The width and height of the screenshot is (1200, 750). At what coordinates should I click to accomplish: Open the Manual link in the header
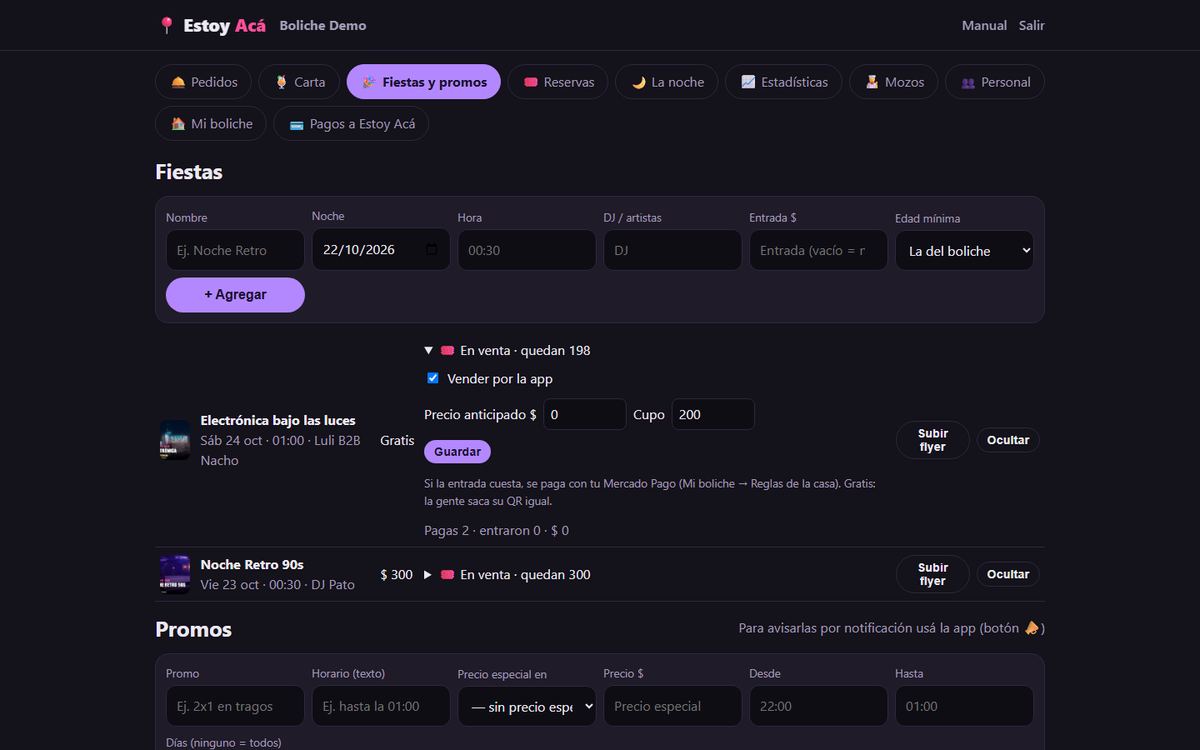(x=984, y=25)
